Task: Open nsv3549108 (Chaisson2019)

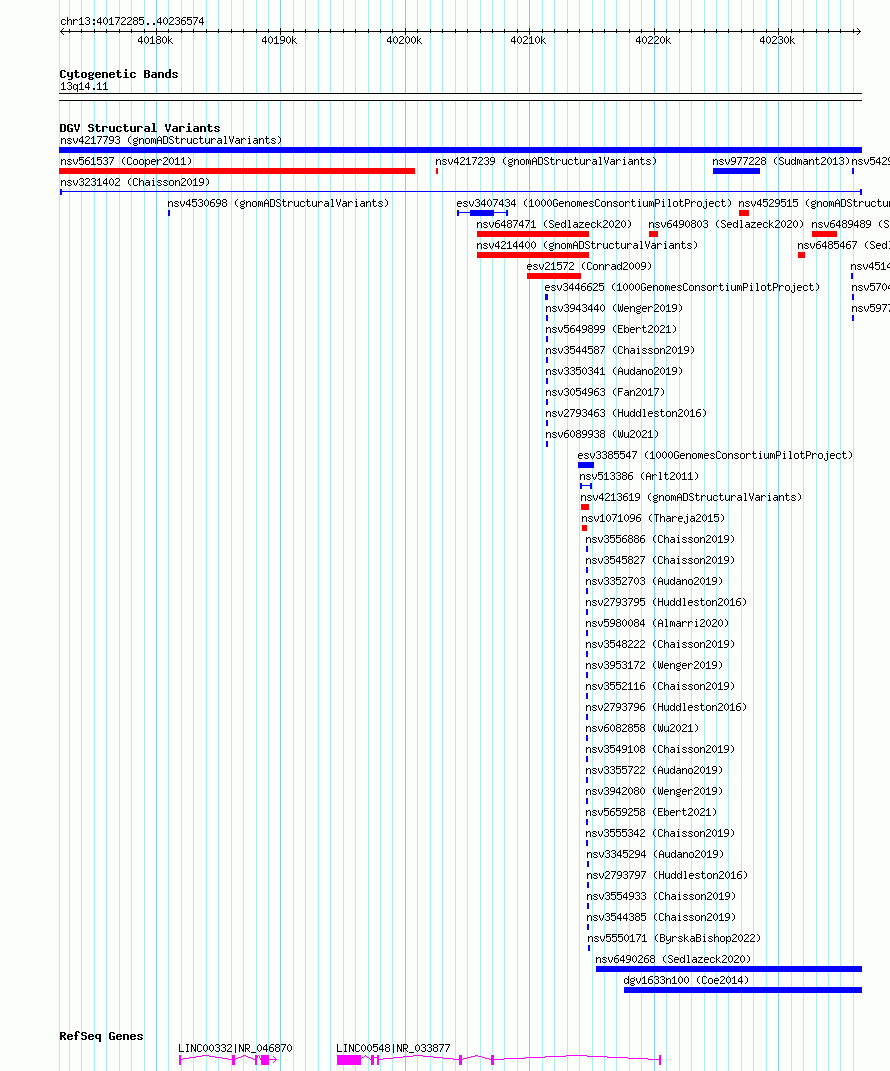Action: coord(660,749)
